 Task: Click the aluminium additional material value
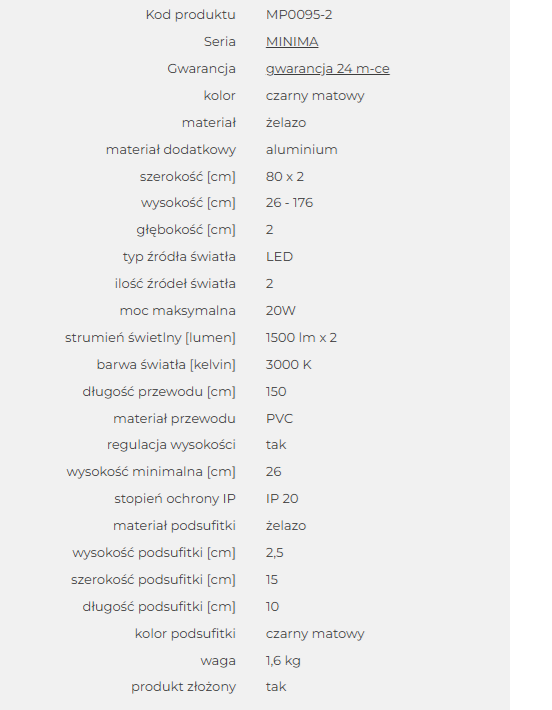[x=302, y=149]
